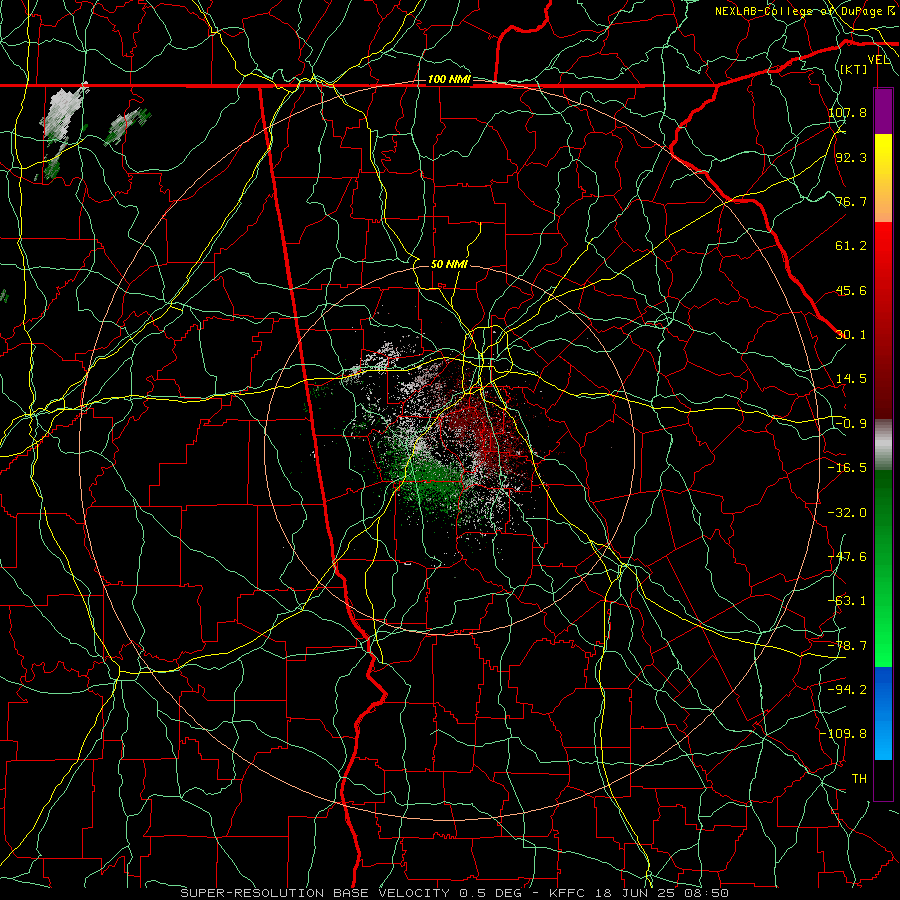Viewport: 900px width, 900px height.
Task: Click the -47.6 velocity scale value
Action: click(x=847, y=557)
